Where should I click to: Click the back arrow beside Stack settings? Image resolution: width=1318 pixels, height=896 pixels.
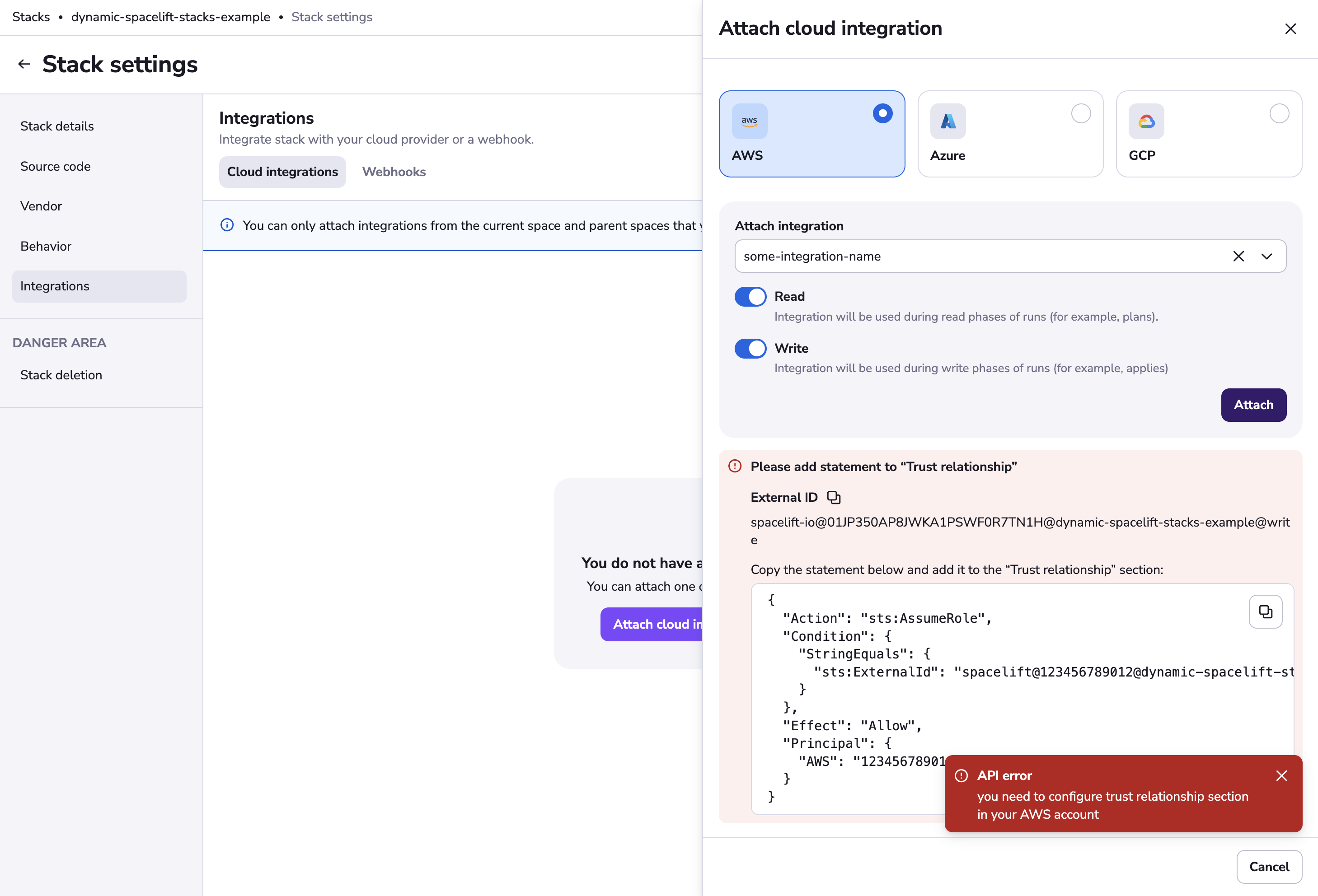click(x=24, y=64)
